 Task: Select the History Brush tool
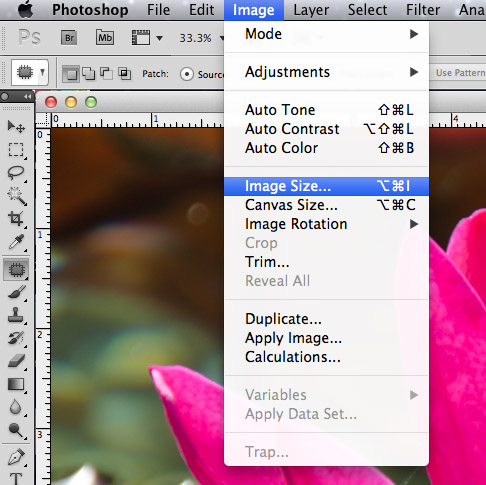pyautogui.click(x=16, y=338)
